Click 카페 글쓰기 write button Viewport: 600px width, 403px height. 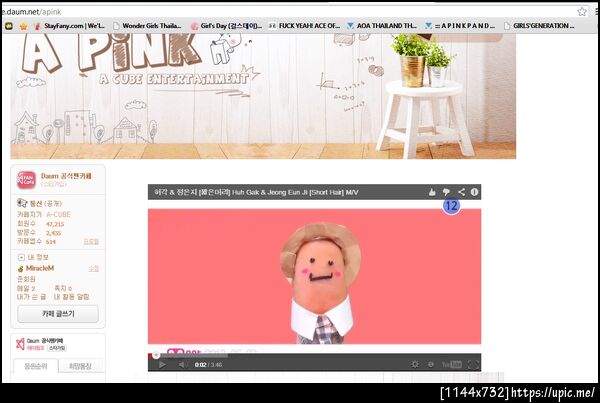(x=58, y=314)
